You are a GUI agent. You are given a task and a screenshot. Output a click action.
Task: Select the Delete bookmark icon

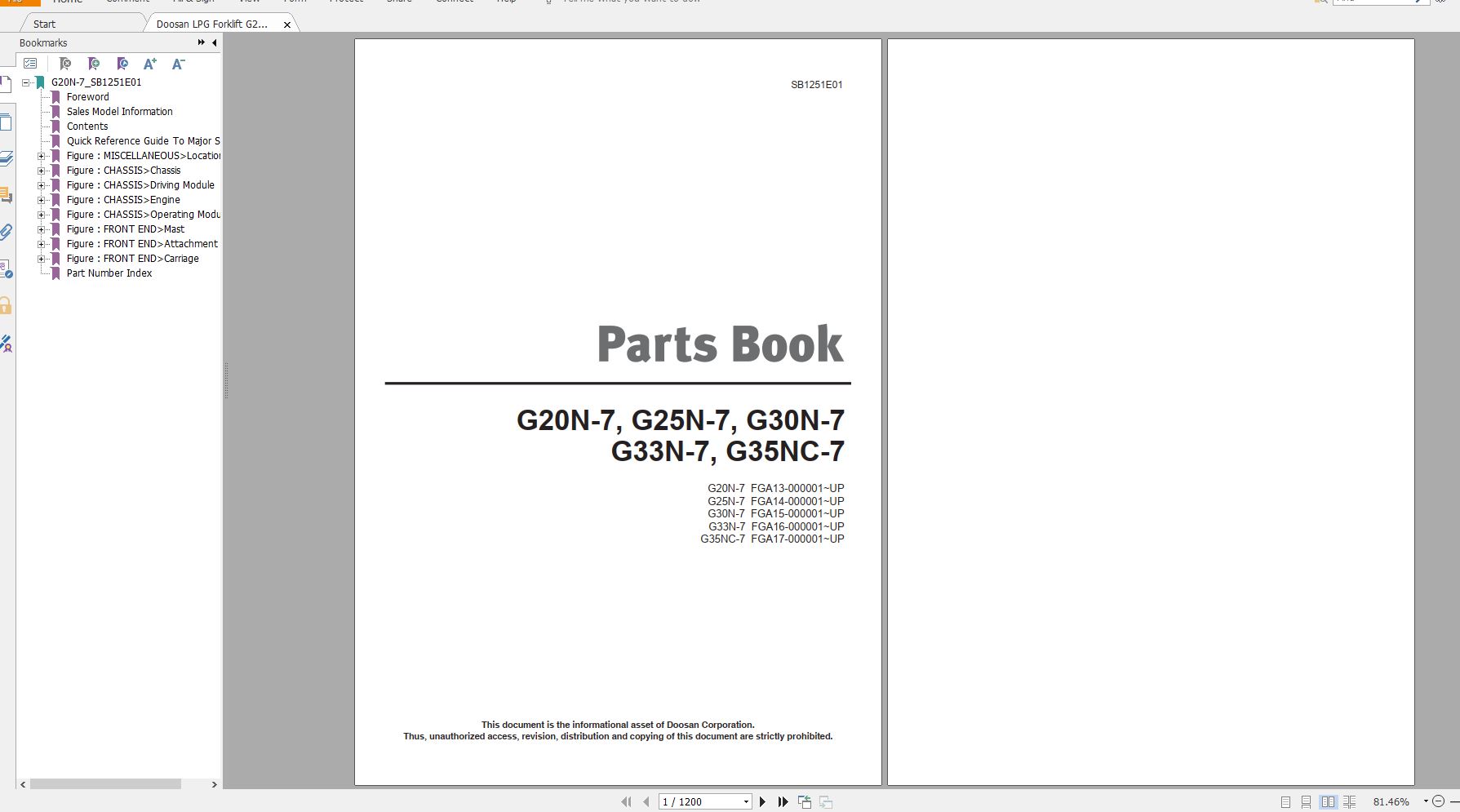coord(65,64)
